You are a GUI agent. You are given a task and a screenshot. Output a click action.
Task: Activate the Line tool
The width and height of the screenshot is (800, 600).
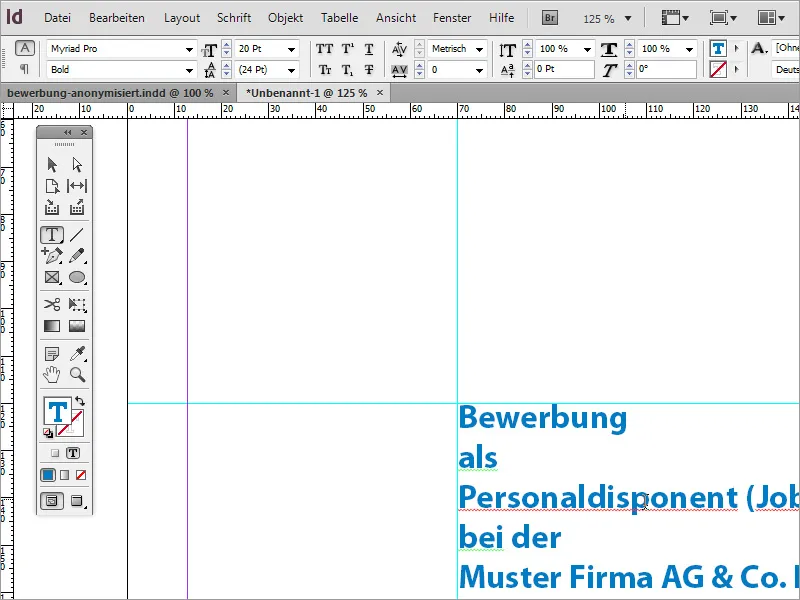(77, 235)
